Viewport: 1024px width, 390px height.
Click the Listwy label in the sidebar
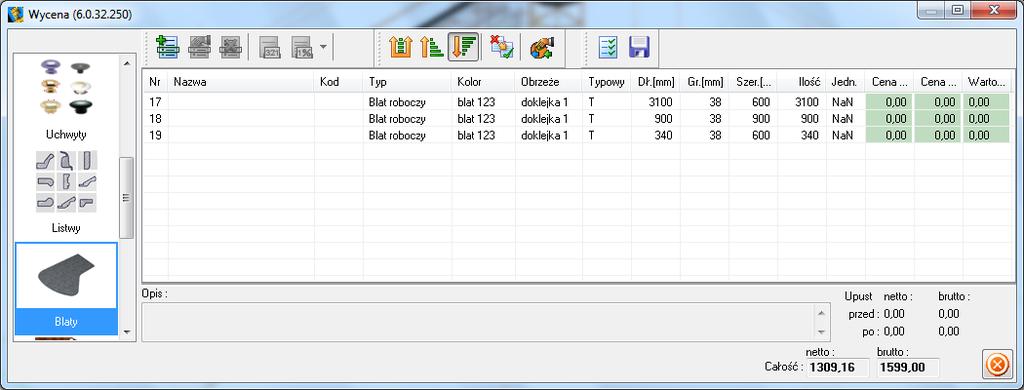coord(66,229)
